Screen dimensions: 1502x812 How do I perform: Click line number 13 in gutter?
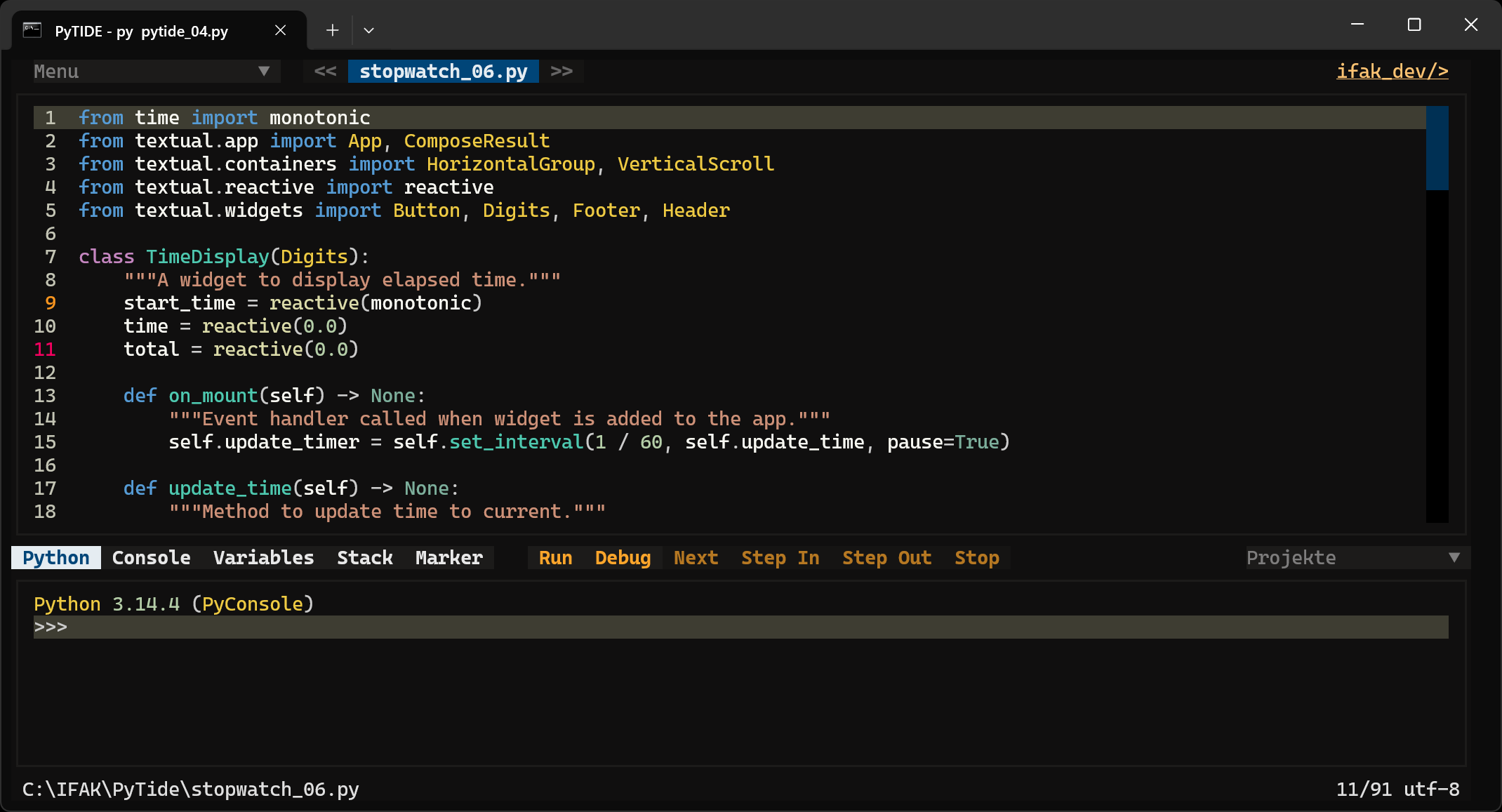45,395
